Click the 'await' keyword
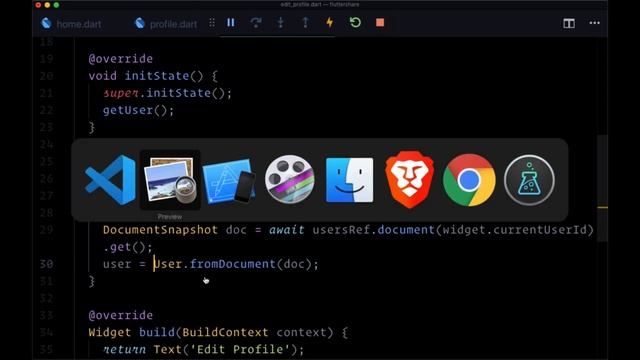The width and height of the screenshot is (640, 360). pos(287,230)
